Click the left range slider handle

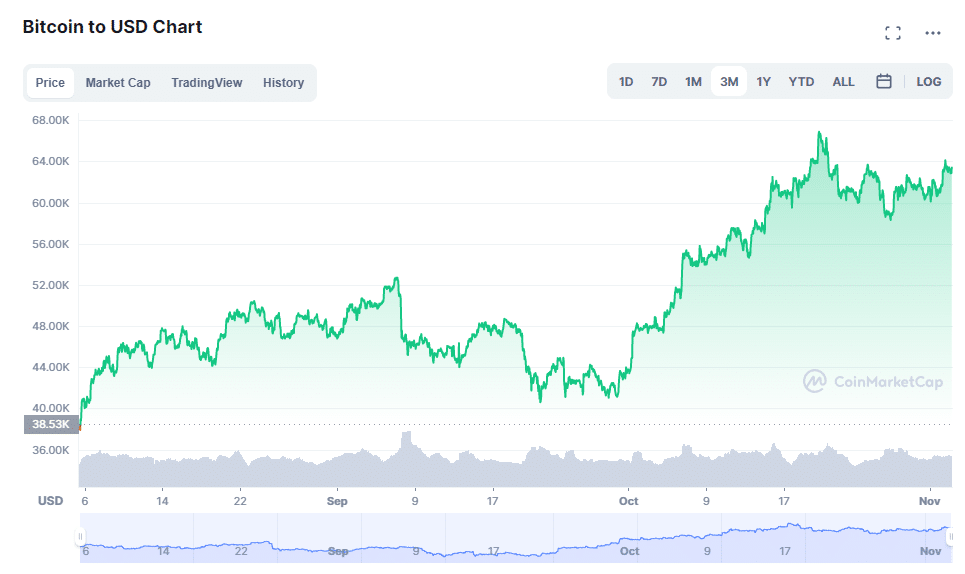[x=80, y=537]
